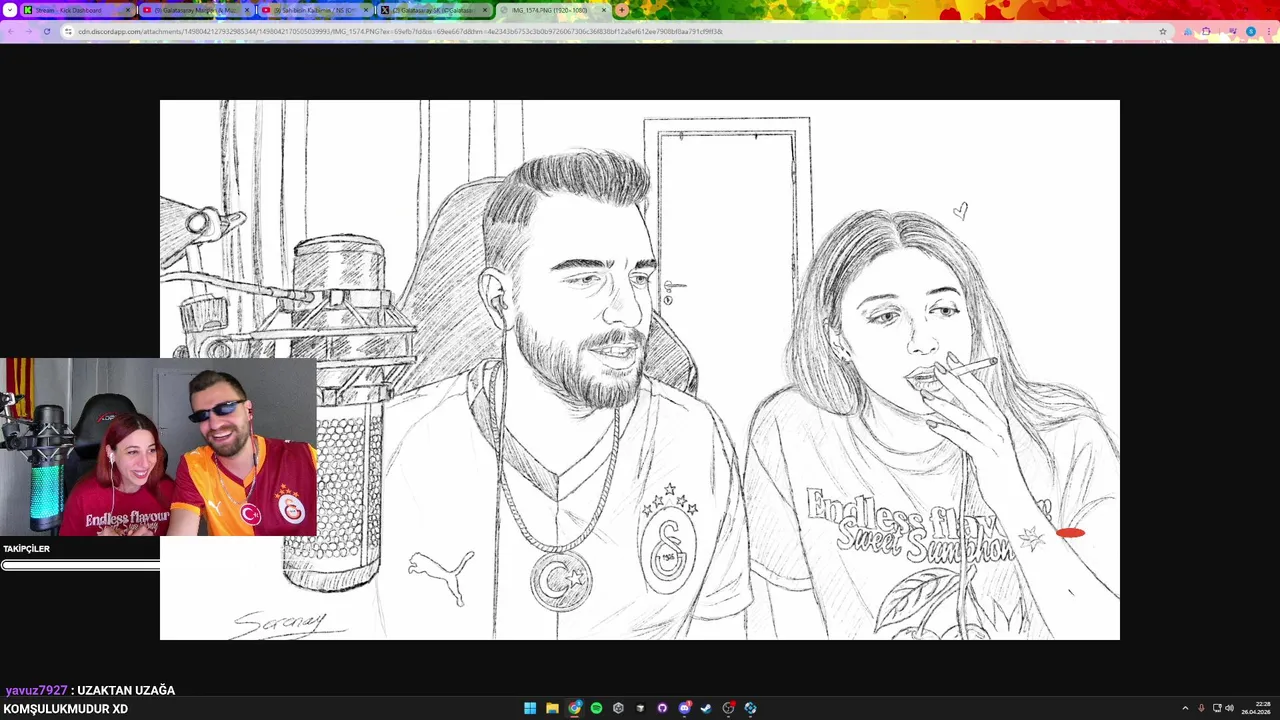Open the browser profile avatar
The width and height of the screenshot is (1280, 720).
pos(1250,31)
